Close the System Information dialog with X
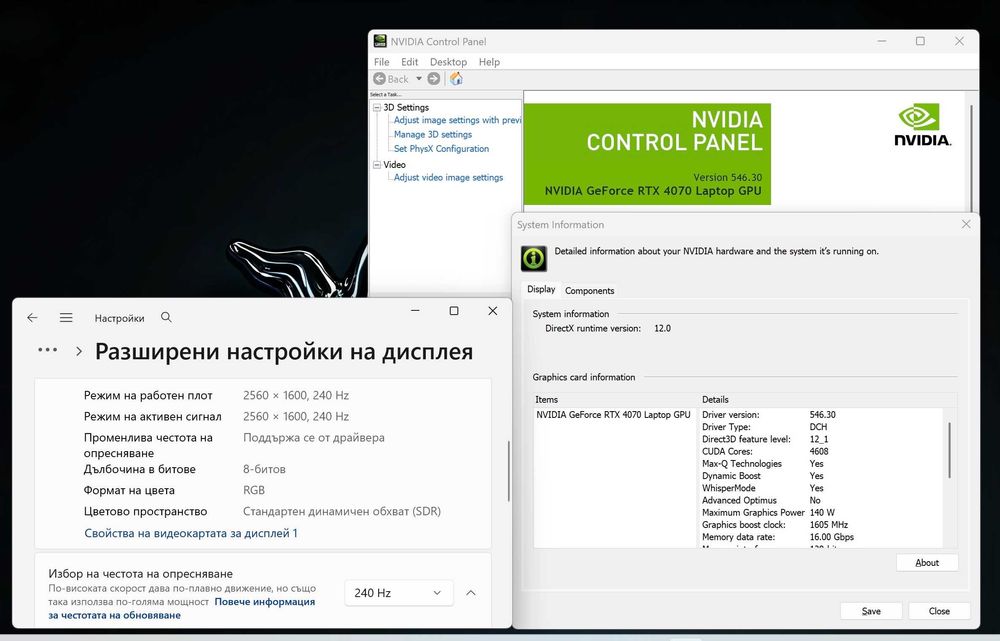Screen dimensions: 1000x641 (x=966, y=225)
